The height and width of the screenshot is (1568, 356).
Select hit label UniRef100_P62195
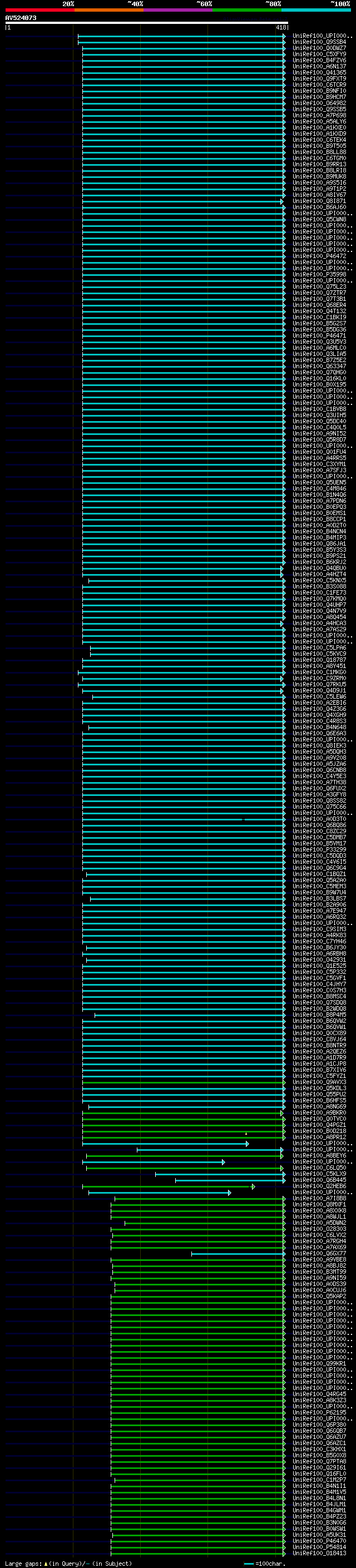point(319,1413)
